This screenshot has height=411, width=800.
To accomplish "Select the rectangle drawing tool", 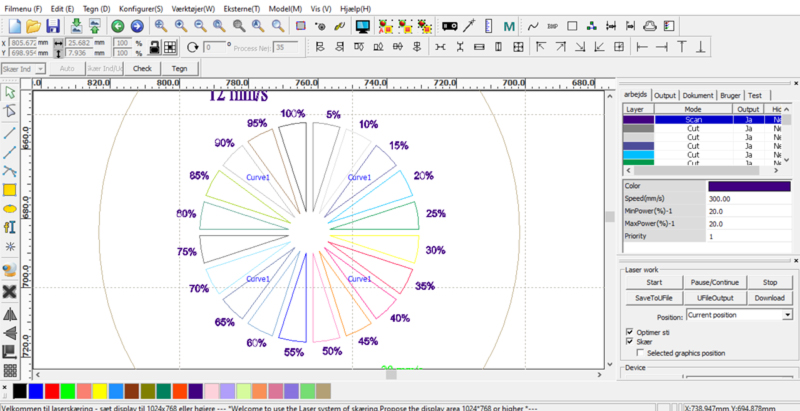I will [10, 189].
